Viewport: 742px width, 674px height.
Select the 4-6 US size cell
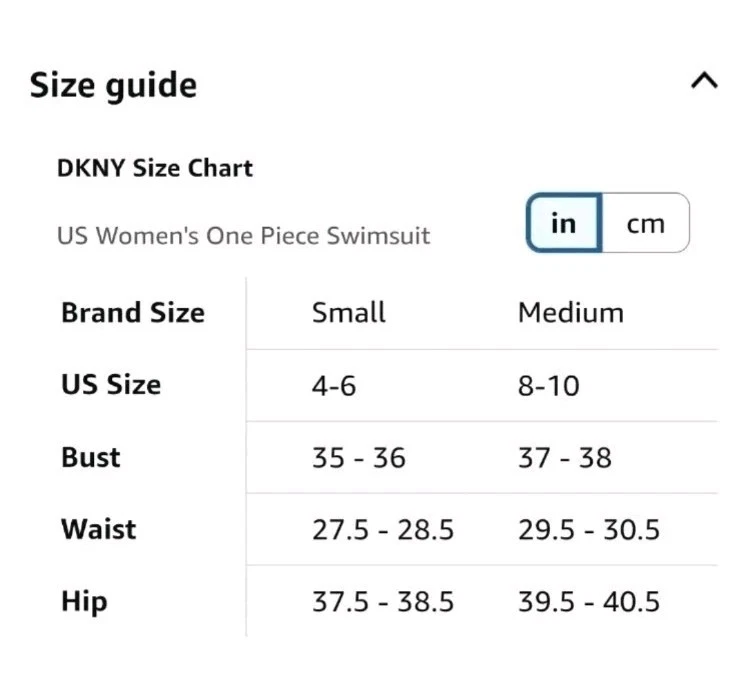click(334, 386)
